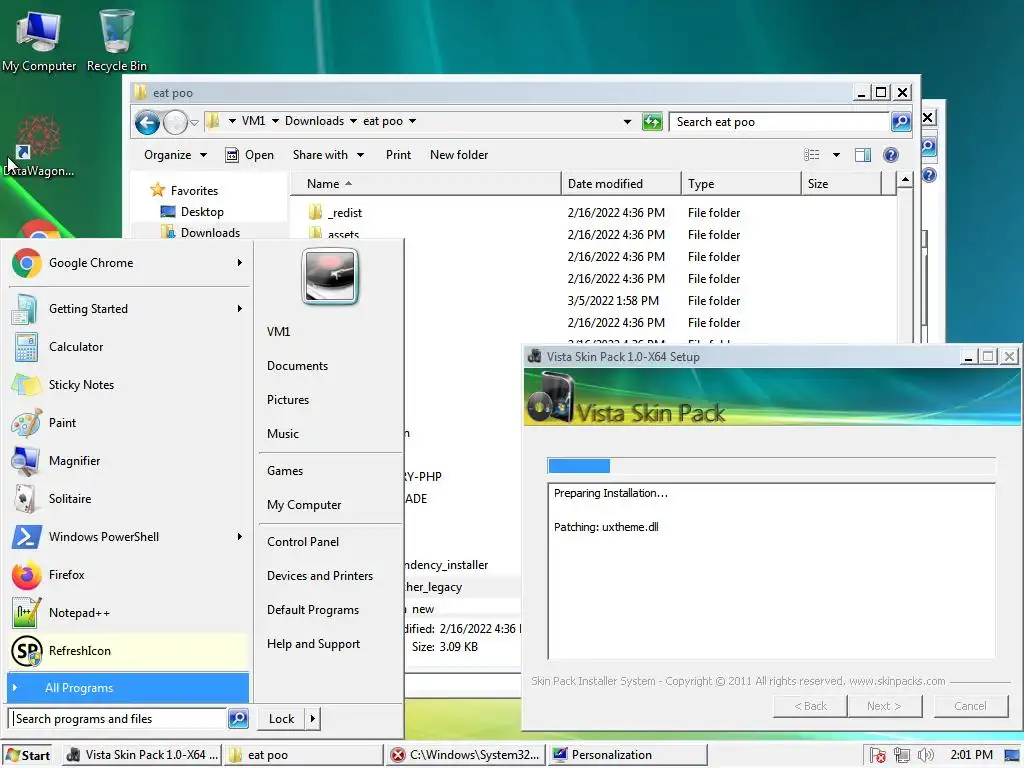Click the Search eat poo field
Screen dimensions: 1024x768
[780, 121]
